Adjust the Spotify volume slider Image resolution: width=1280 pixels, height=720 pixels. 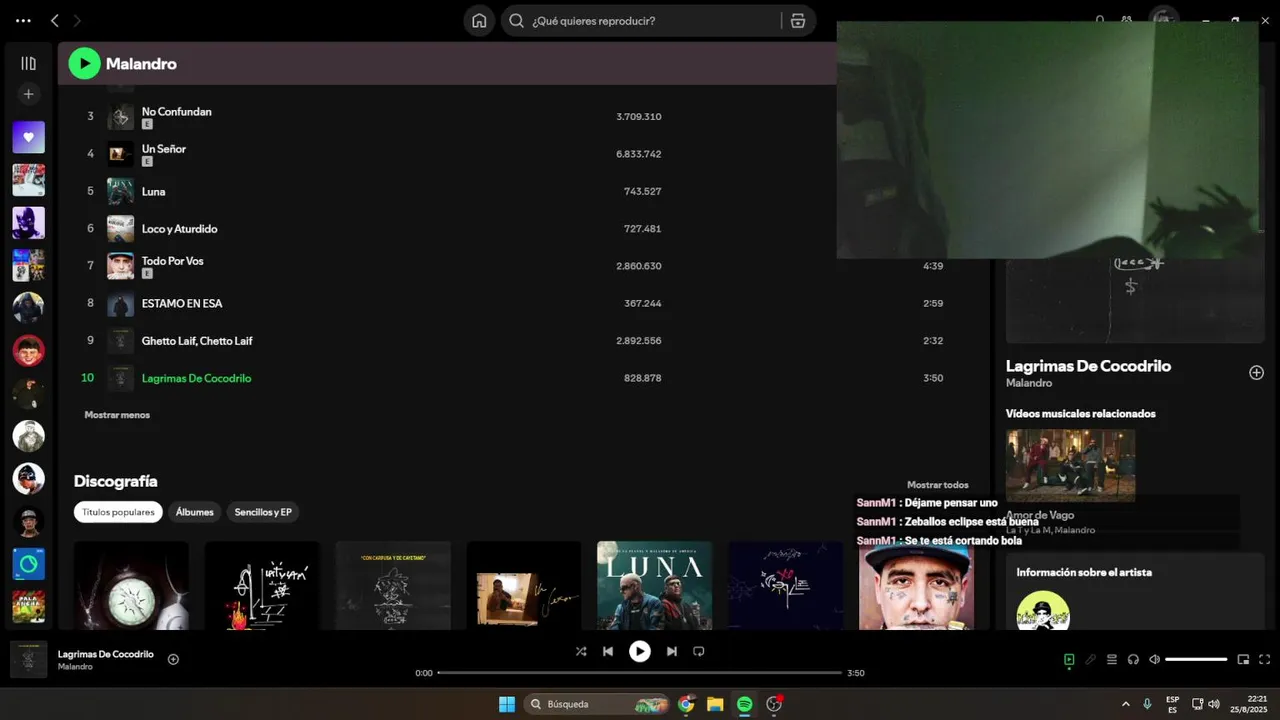(1196, 660)
